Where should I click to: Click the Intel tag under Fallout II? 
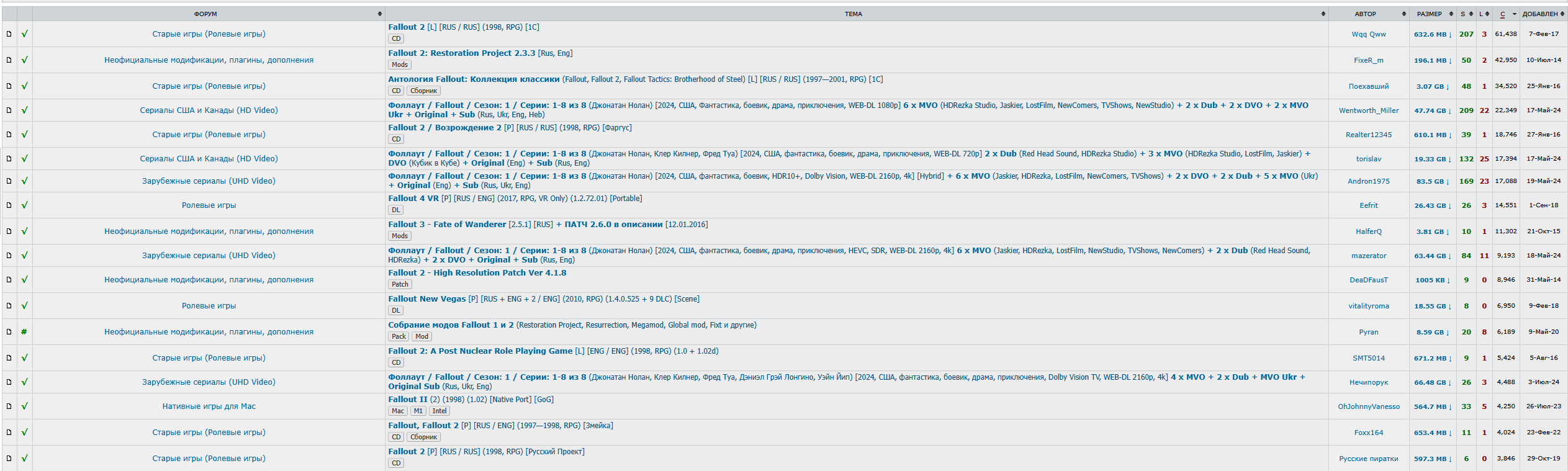coord(439,411)
